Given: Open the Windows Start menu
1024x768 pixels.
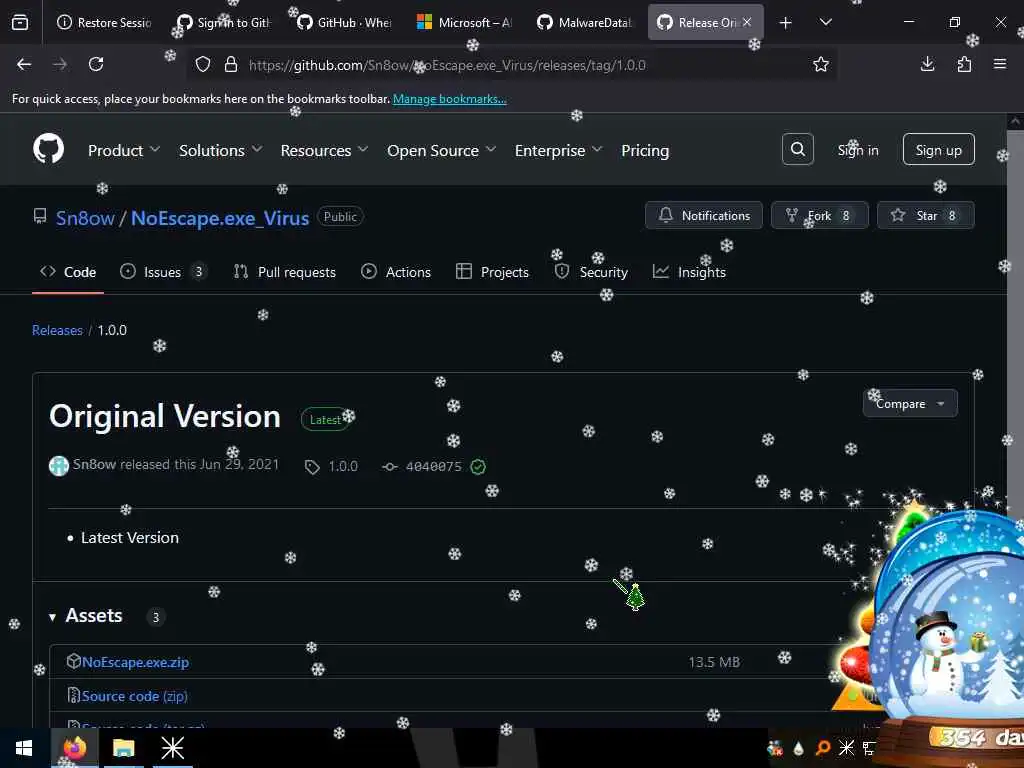Looking at the screenshot, I should click(24, 748).
